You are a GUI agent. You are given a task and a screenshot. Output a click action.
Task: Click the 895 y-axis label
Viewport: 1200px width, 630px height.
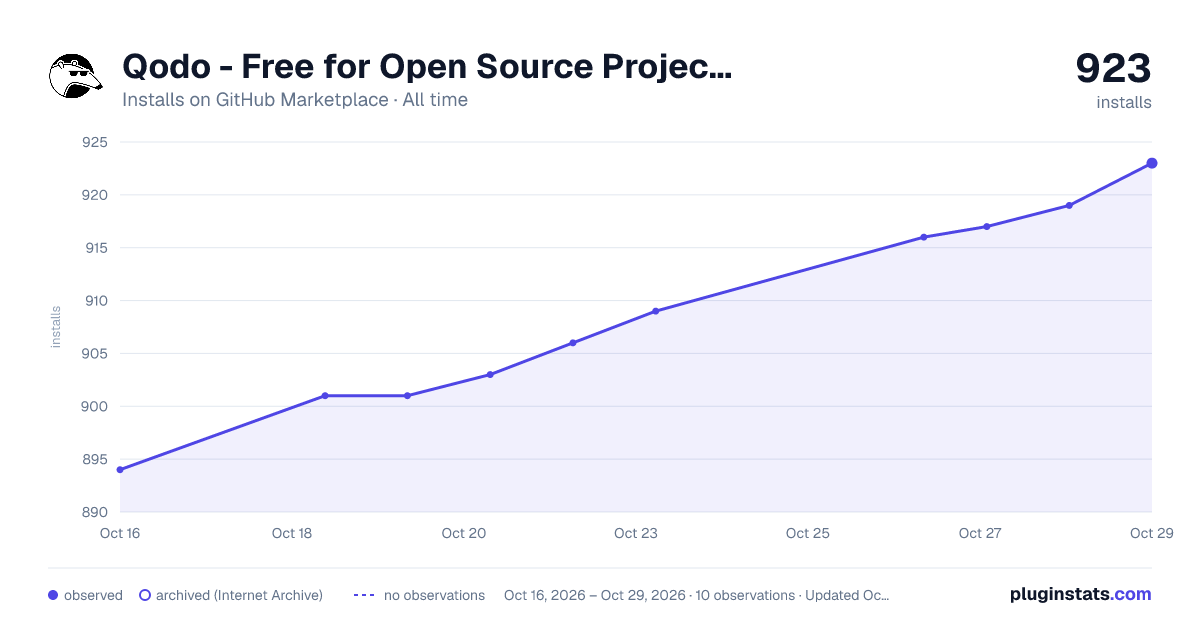pyautogui.click(x=95, y=460)
